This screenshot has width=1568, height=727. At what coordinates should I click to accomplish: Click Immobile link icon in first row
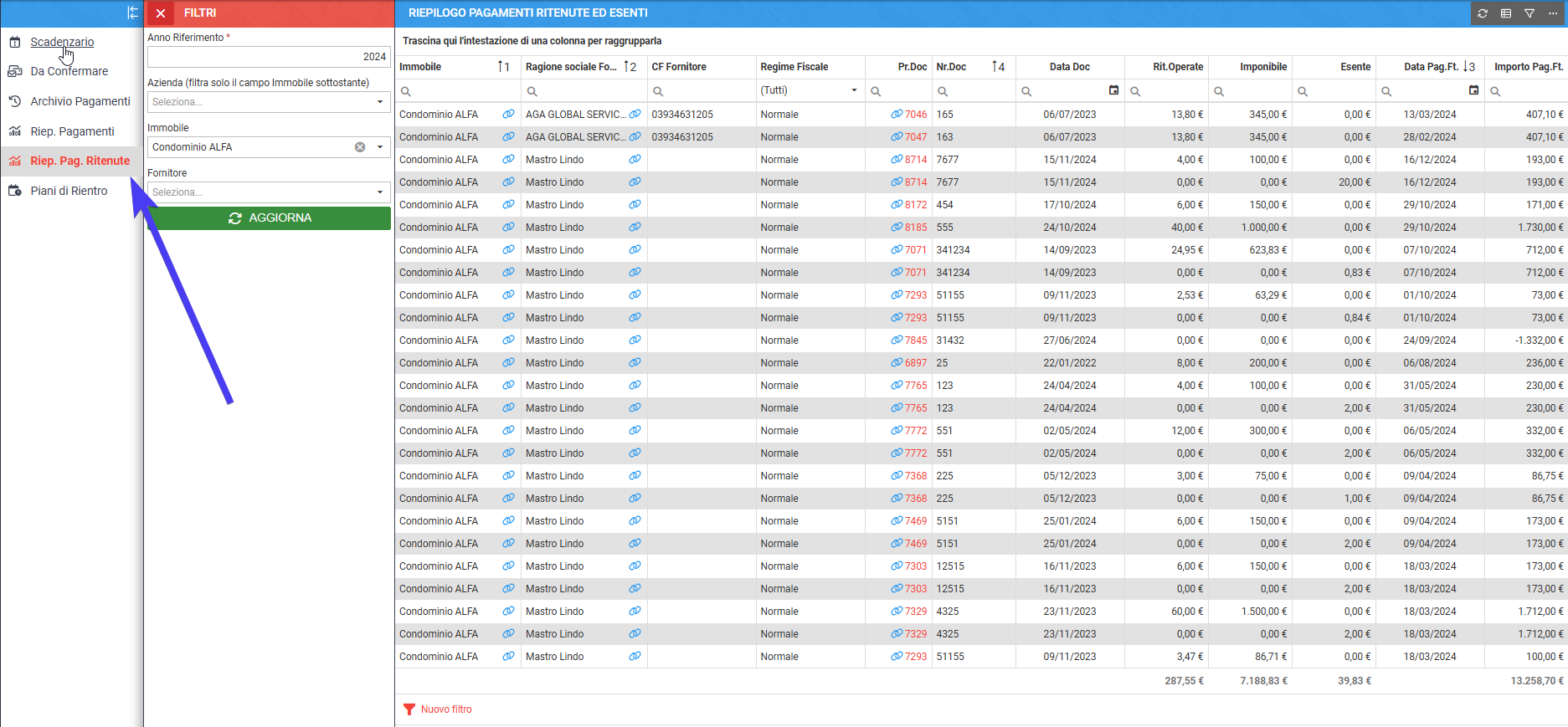(x=508, y=114)
